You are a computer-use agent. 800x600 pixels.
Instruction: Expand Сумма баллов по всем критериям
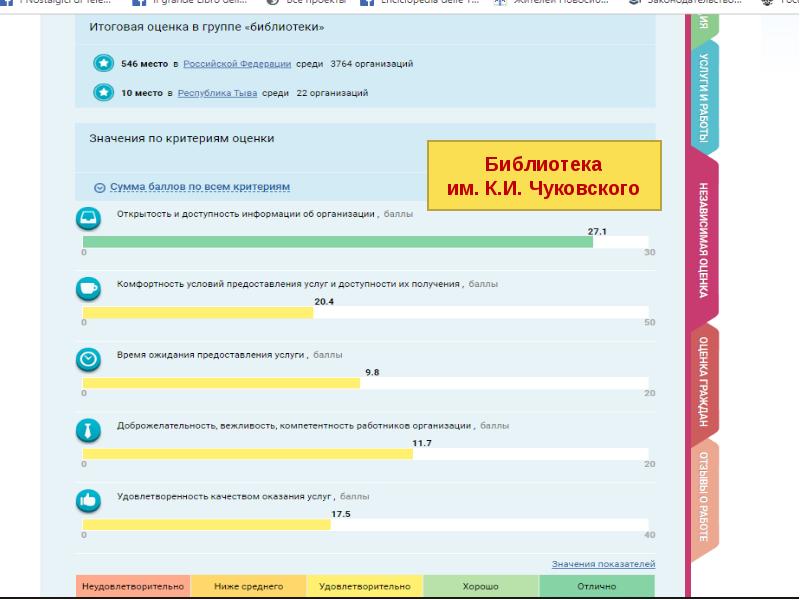192,187
